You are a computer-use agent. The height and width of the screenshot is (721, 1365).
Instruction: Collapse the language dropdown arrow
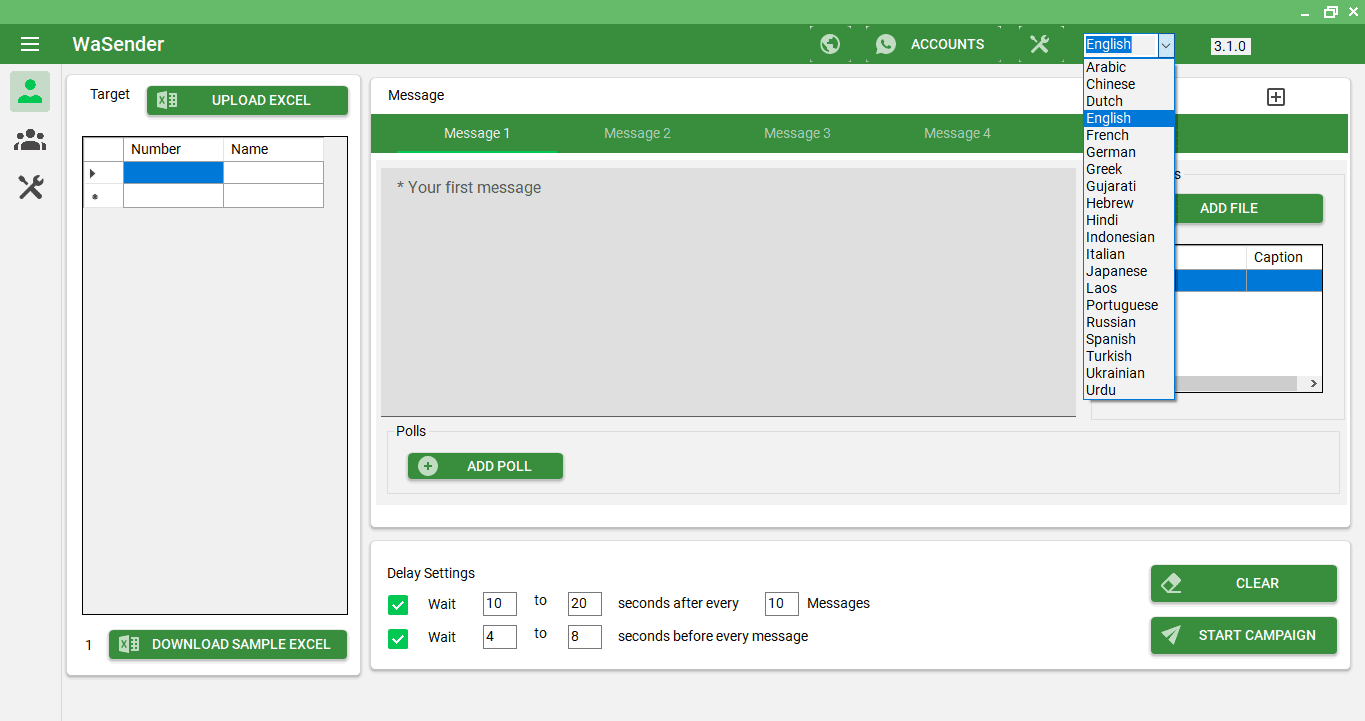coord(1166,45)
